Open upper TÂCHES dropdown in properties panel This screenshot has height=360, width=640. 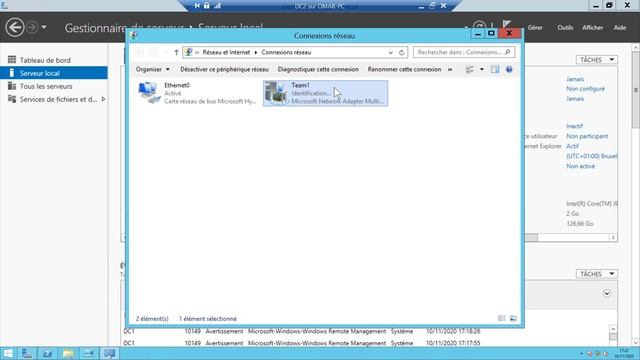(597, 60)
